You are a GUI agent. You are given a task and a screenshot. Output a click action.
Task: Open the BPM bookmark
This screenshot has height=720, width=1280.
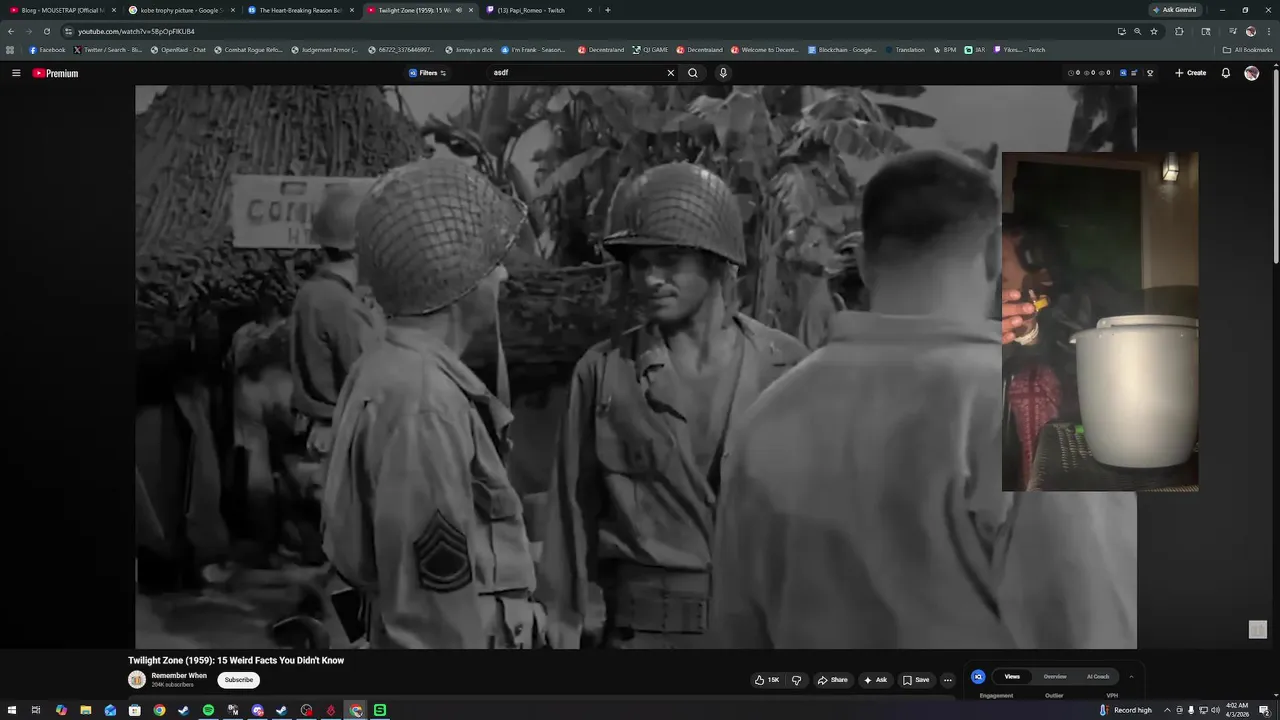945,50
